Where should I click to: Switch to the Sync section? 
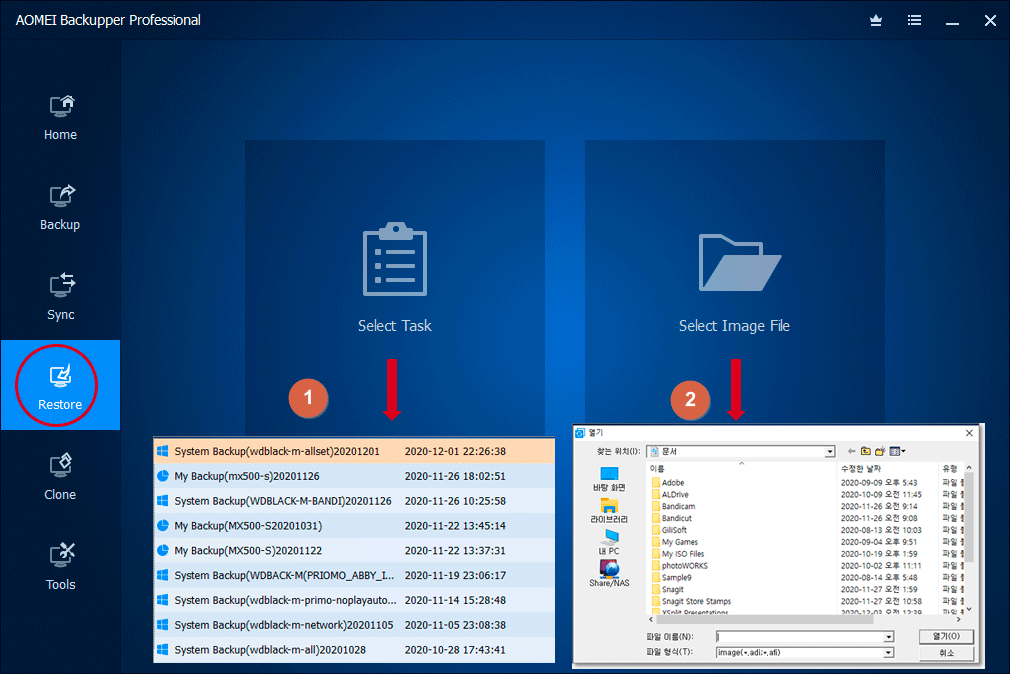pyautogui.click(x=61, y=297)
